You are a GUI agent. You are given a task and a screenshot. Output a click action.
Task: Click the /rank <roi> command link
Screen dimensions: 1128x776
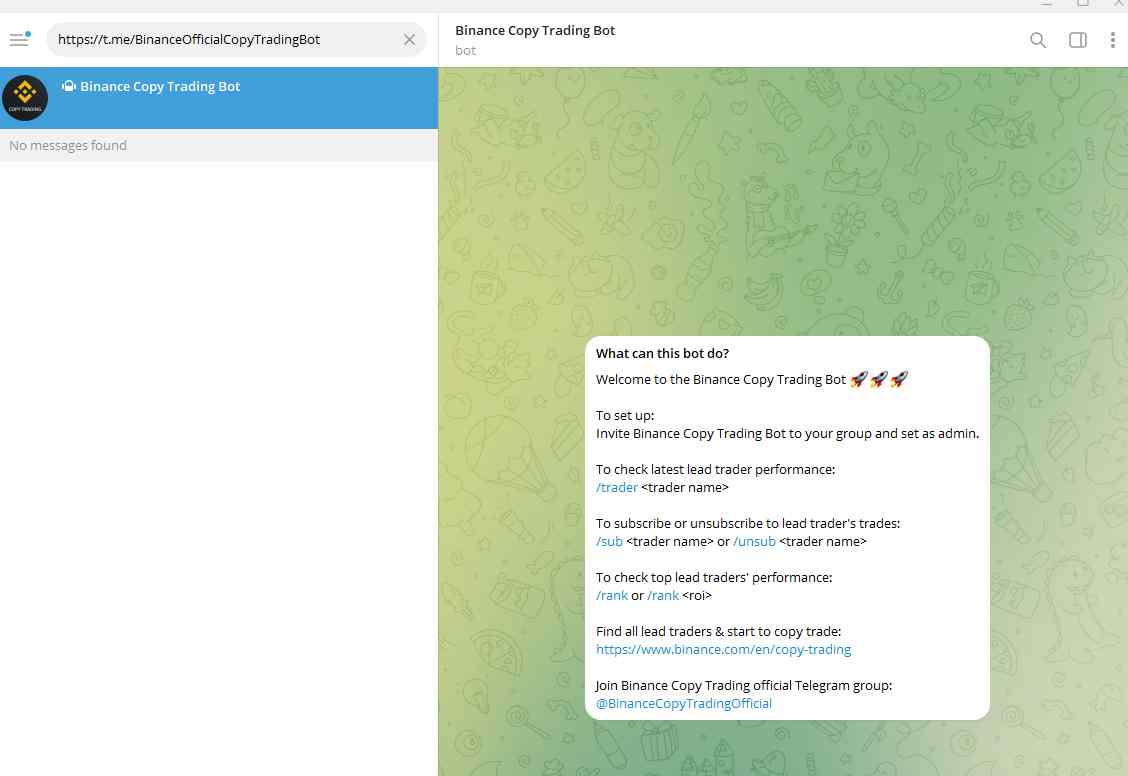click(x=663, y=595)
